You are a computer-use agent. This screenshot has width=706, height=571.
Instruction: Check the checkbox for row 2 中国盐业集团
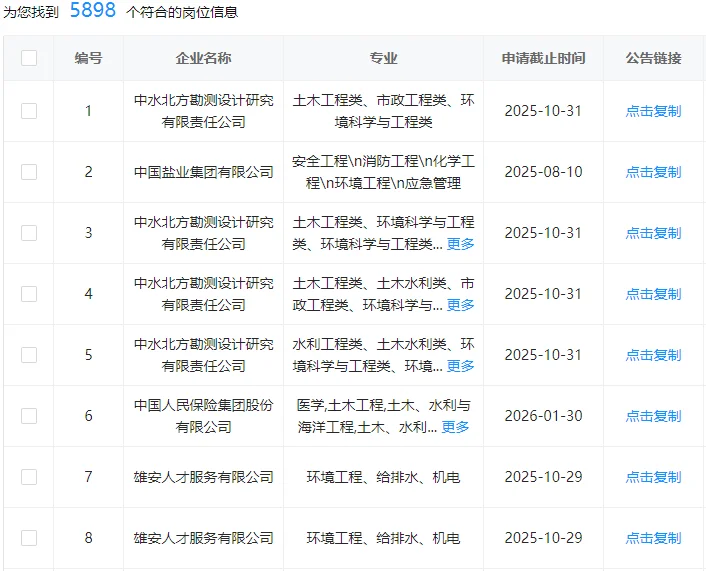pyautogui.click(x=29, y=172)
